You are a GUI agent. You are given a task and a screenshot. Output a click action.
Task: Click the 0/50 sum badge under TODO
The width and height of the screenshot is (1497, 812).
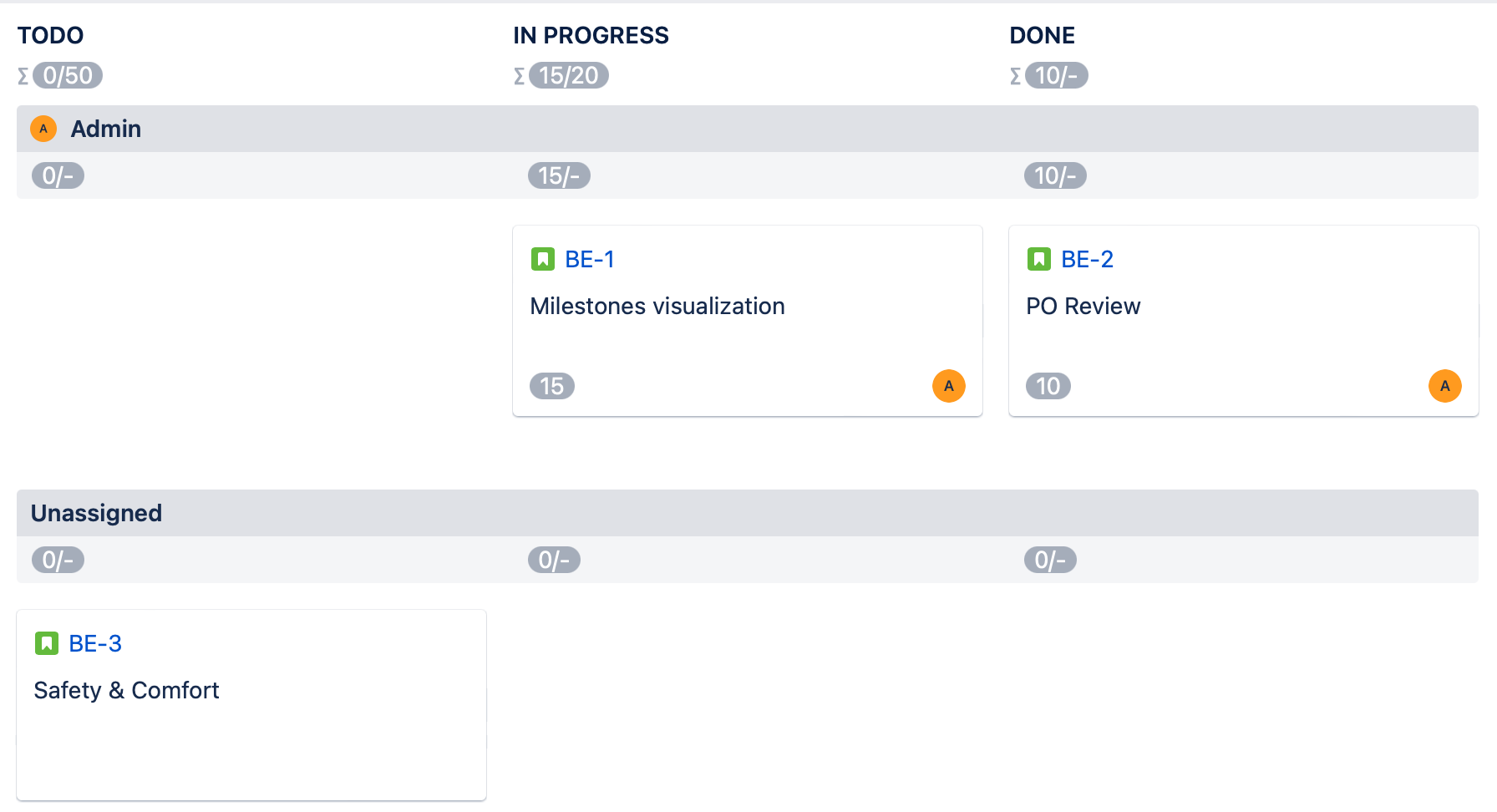[68, 76]
